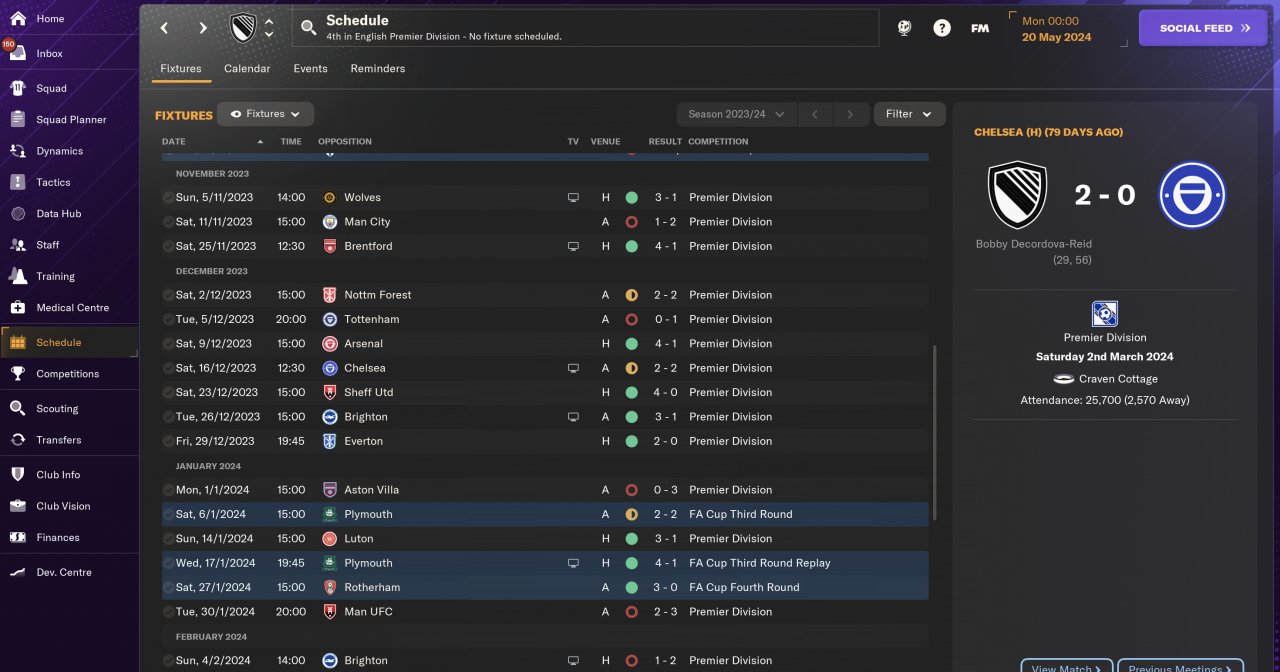The height and width of the screenshot is (672, 1280).
Task: Open the Inbox from the sidebar
Action: [49, 53]
